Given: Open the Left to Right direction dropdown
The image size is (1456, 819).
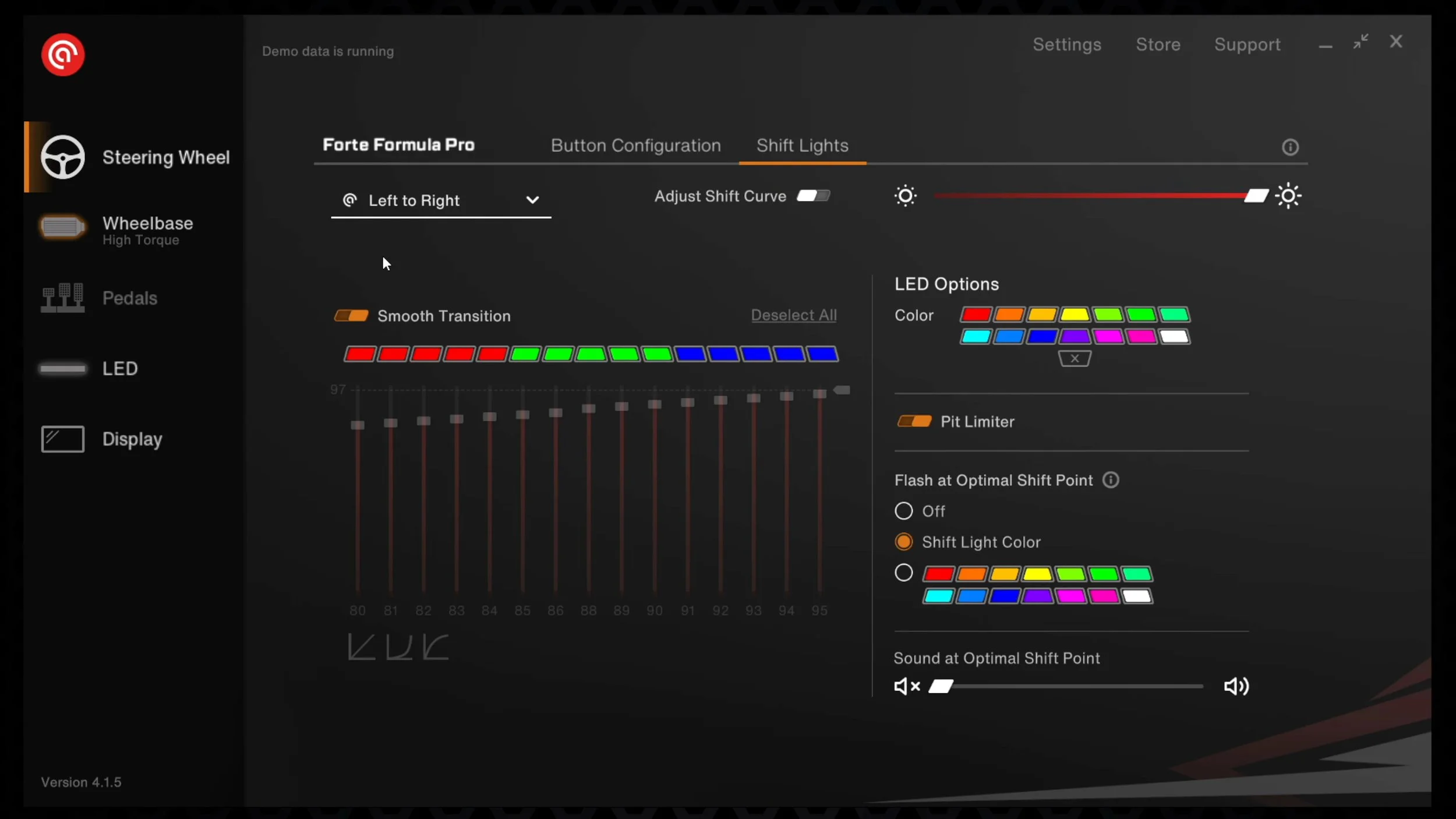Looking at the screenshot, I should (x=441, y=200).
